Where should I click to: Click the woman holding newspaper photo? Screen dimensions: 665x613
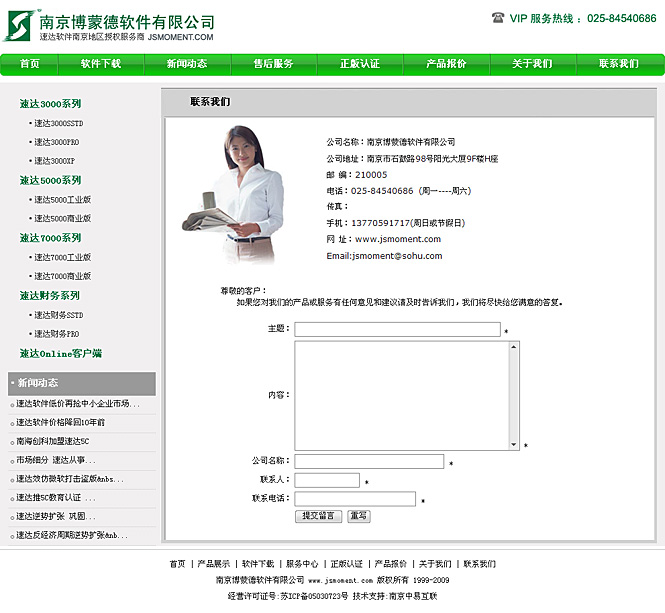point(233,195)
